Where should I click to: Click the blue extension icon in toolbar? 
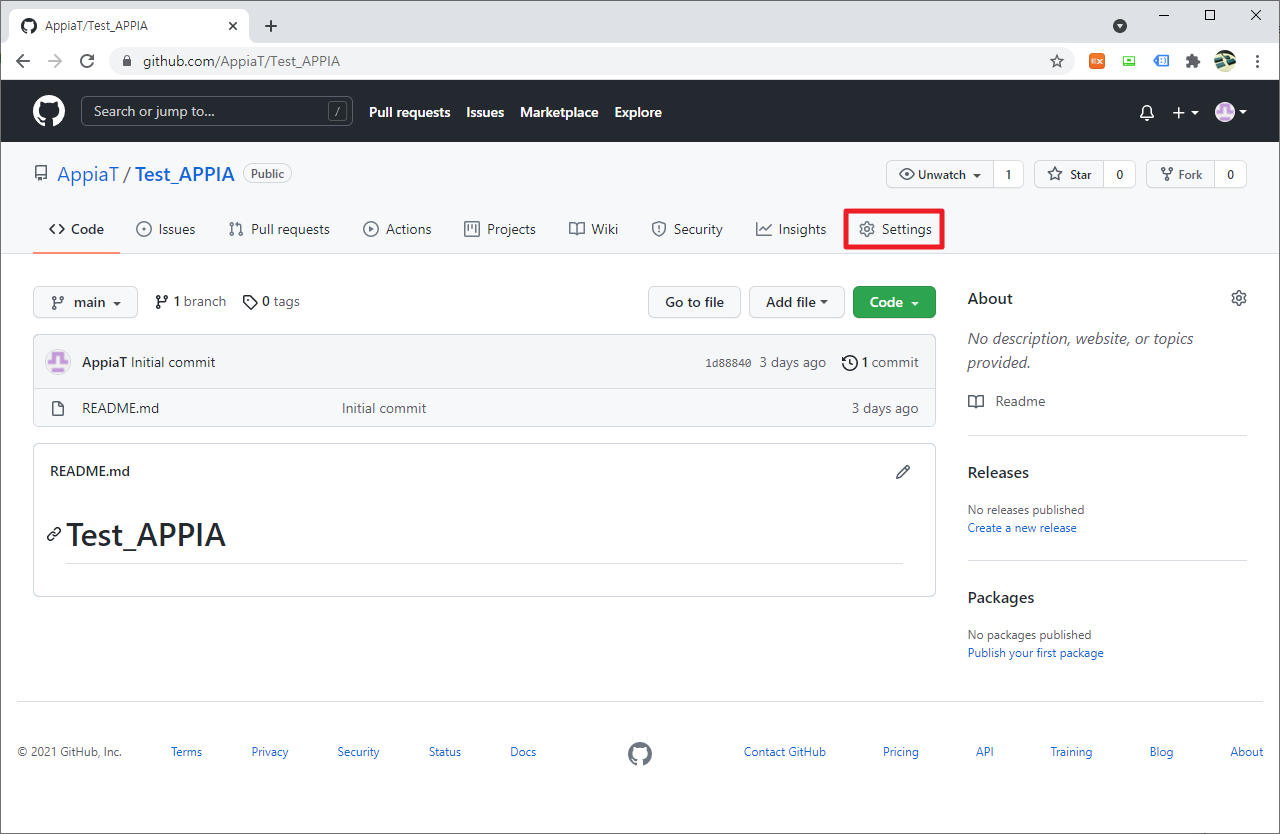click(1161, 61)
